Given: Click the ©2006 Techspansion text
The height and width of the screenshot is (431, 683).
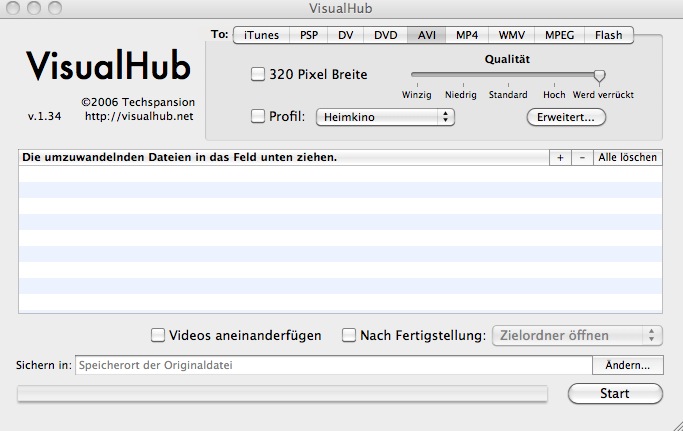Looking at the screenshot, I should click(x=138, y=102).
